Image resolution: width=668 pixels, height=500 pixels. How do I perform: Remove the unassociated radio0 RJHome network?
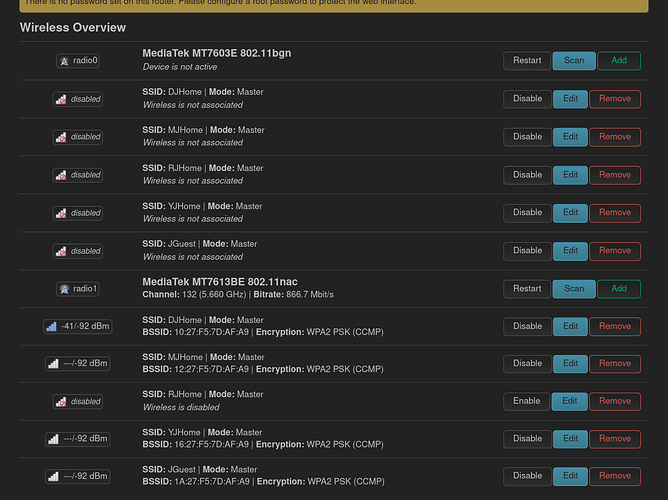click(615, 175)
